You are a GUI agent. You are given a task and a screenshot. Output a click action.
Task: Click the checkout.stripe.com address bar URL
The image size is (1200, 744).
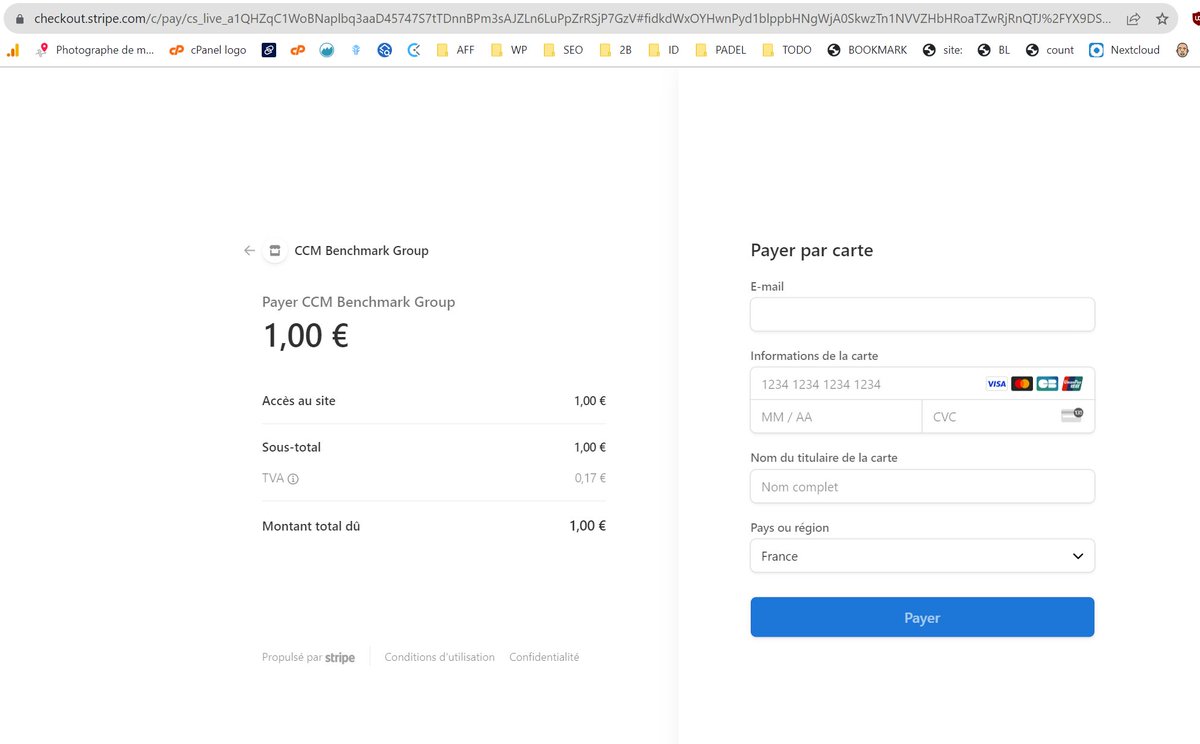coord(570,19)
